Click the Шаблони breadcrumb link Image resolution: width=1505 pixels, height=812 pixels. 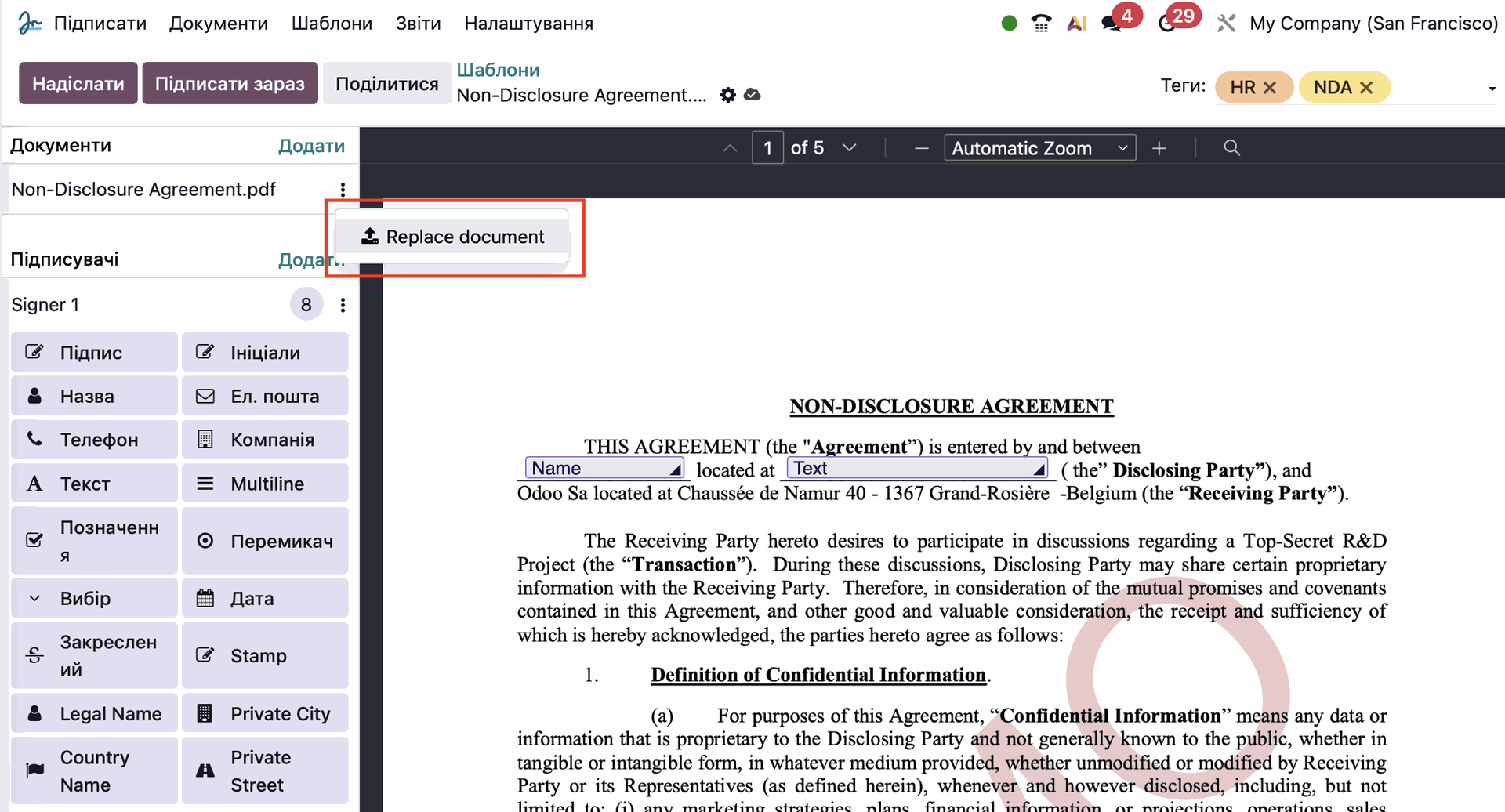click(498, 70)
